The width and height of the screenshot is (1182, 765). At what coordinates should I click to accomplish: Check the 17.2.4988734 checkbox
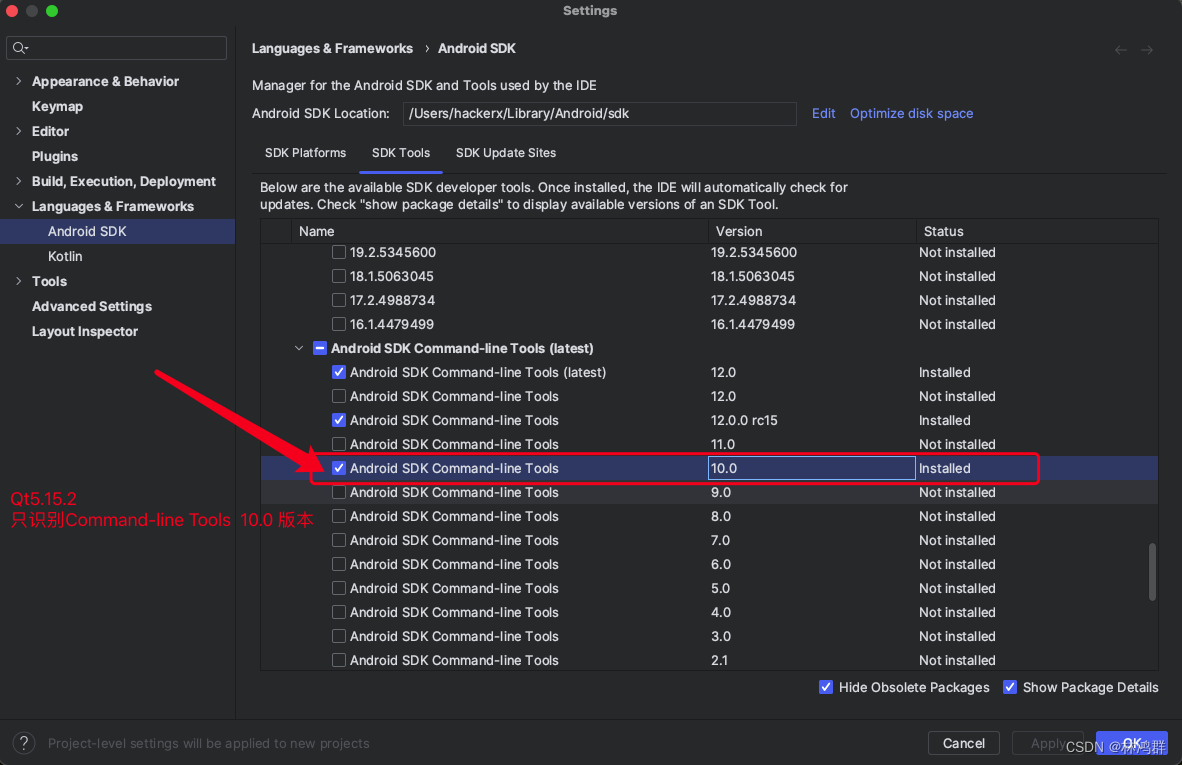click(x=339, y=300)
